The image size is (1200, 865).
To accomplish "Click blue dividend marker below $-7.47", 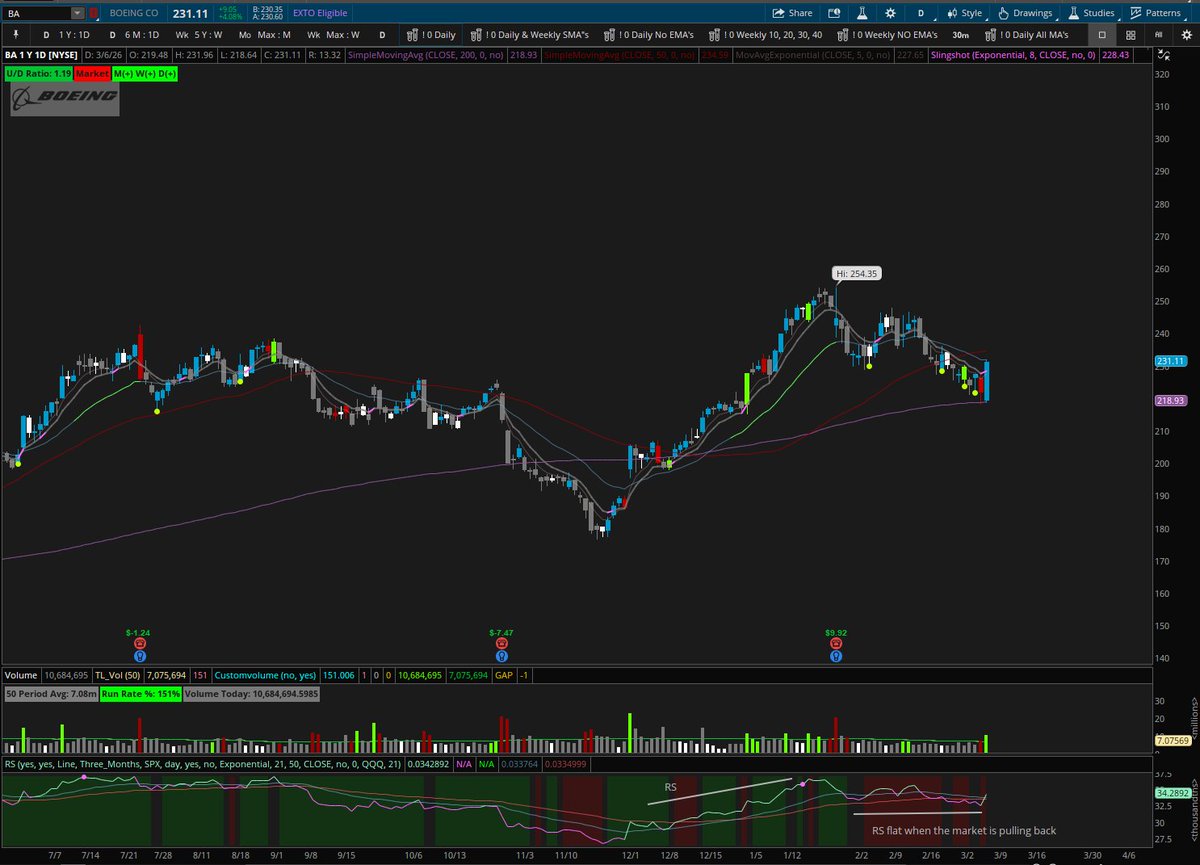I will 501,657.
